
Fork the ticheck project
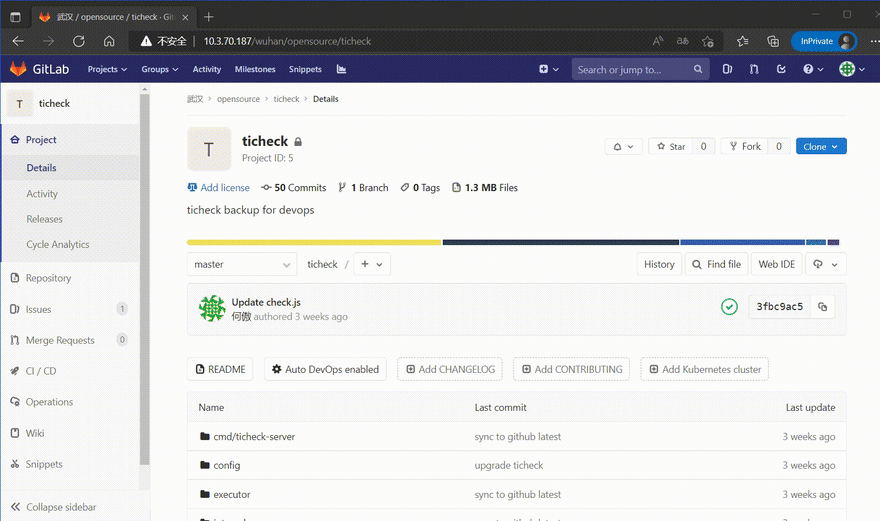click(x=745, y=147)
